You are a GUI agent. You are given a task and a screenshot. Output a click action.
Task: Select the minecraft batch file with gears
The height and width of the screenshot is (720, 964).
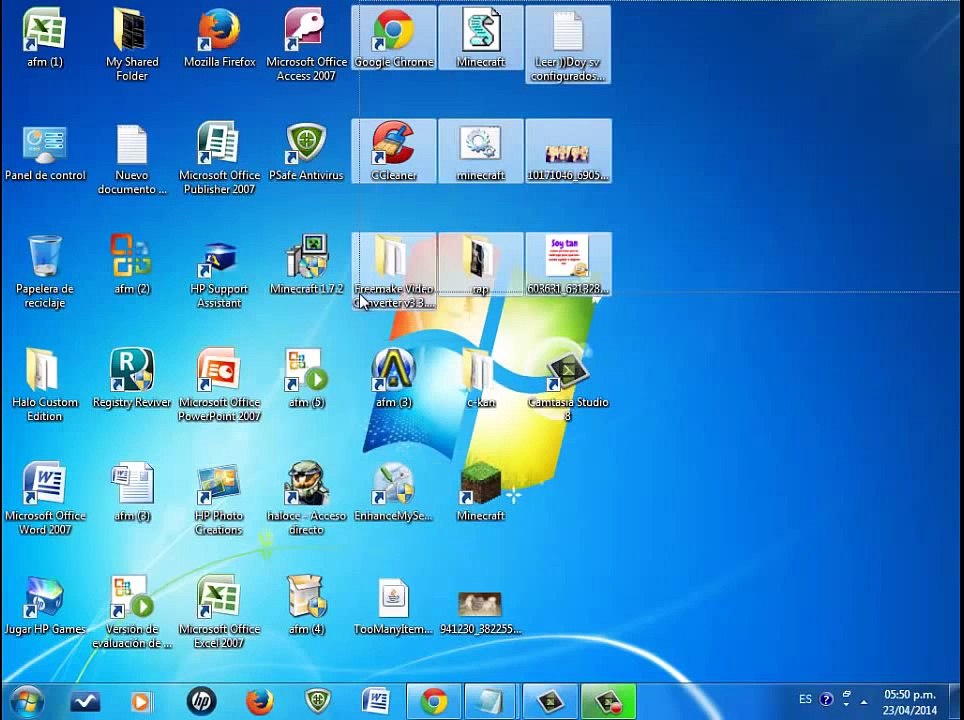tap(481, 152)
